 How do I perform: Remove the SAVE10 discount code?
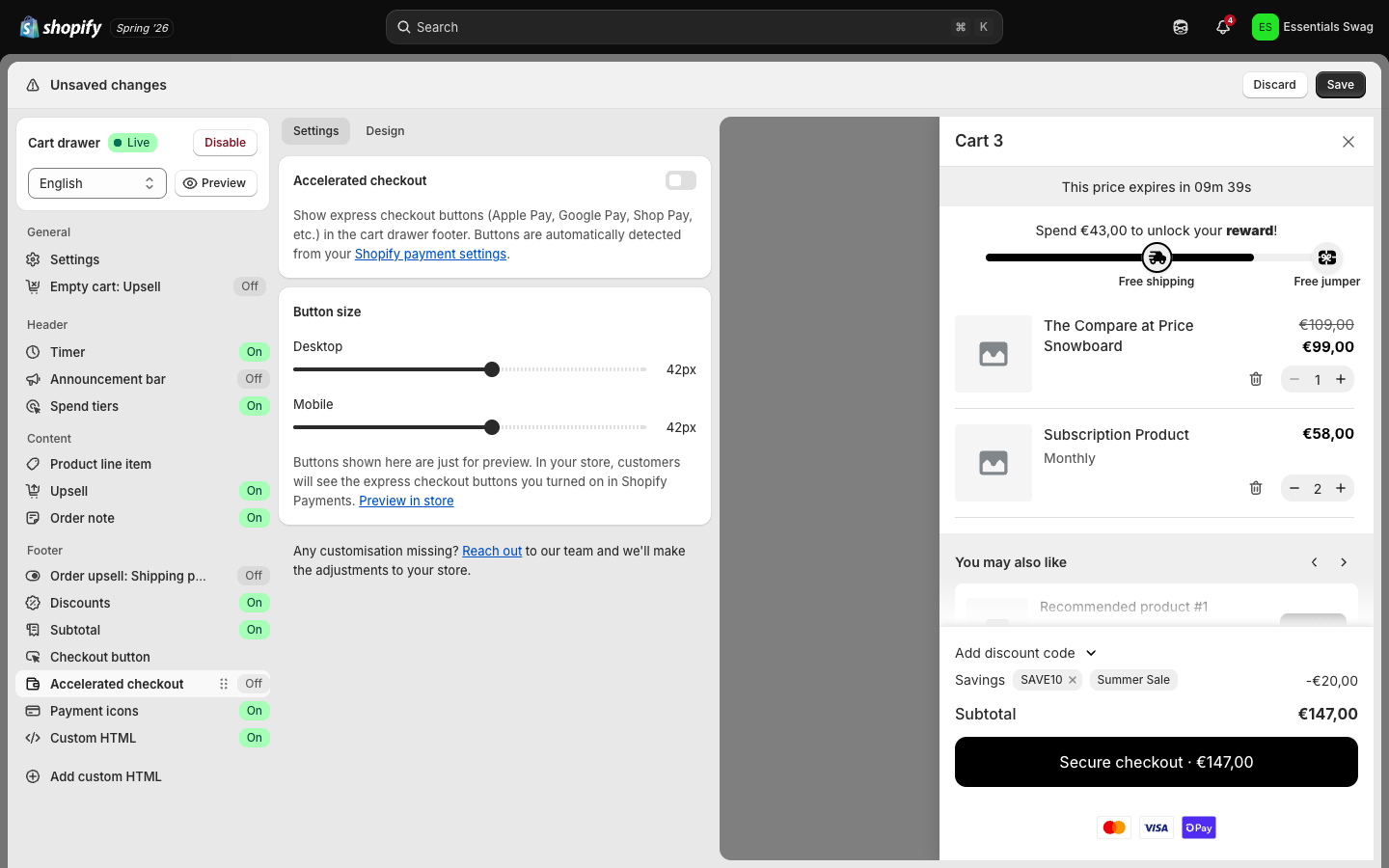(x=1073, y=680)
